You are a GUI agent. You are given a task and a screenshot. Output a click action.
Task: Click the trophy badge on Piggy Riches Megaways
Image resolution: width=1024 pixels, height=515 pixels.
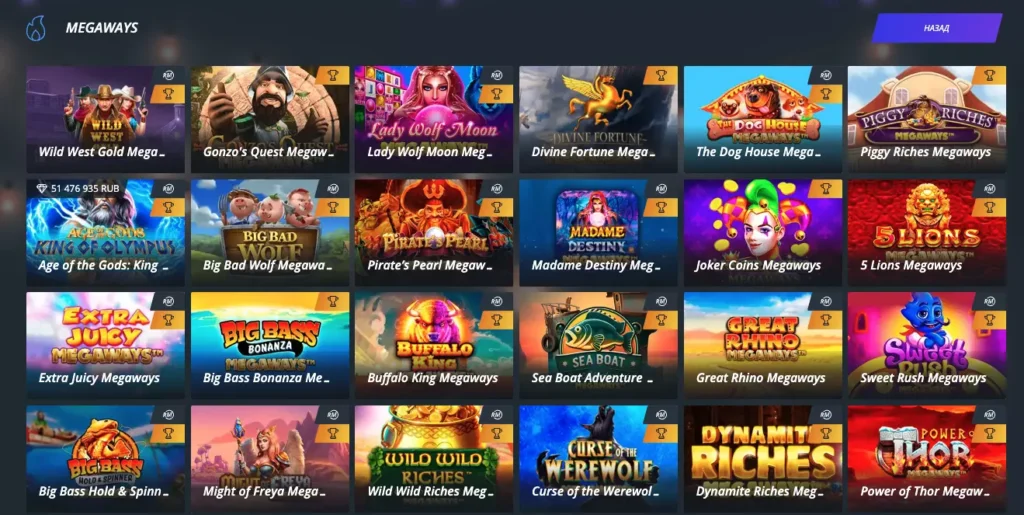[991, 75]
